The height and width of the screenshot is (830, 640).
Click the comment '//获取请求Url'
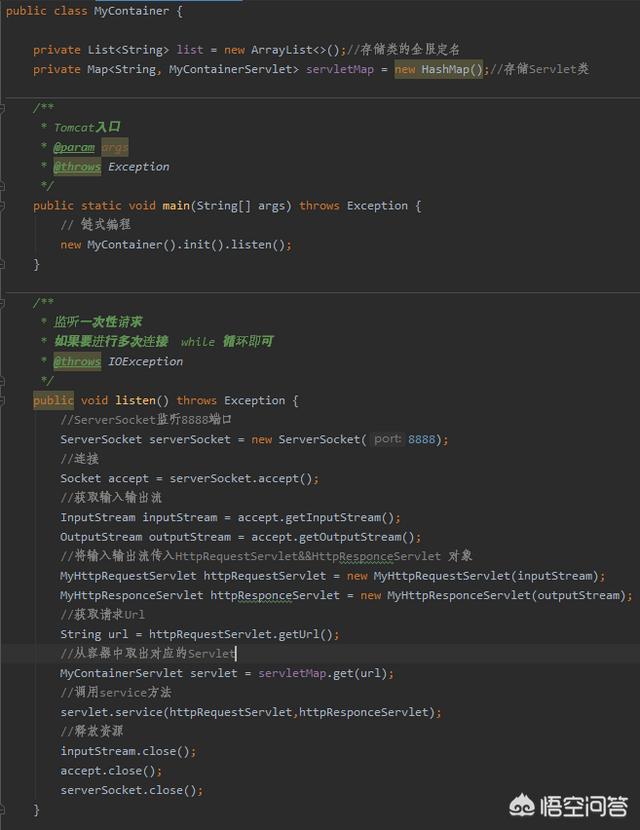pyautogui.click(x=102, y=615)
